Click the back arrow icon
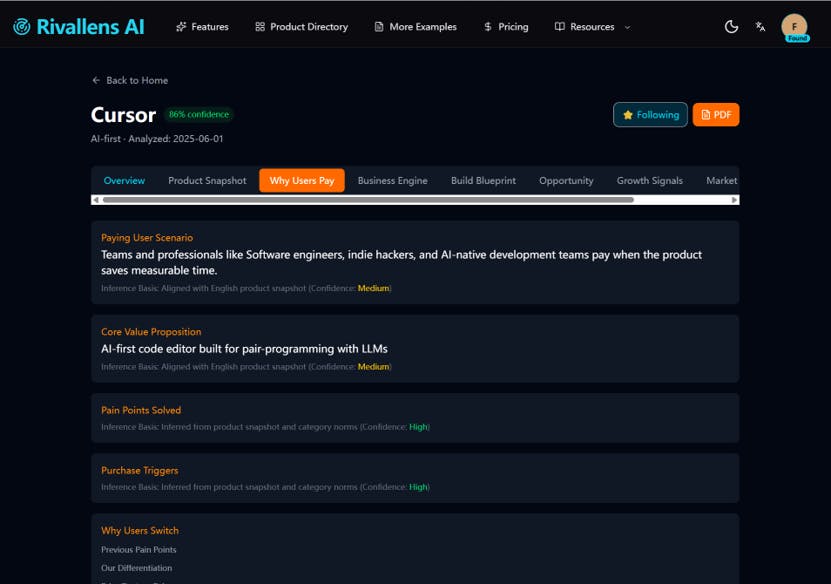The image size is (831, 584). pos(96,80)
